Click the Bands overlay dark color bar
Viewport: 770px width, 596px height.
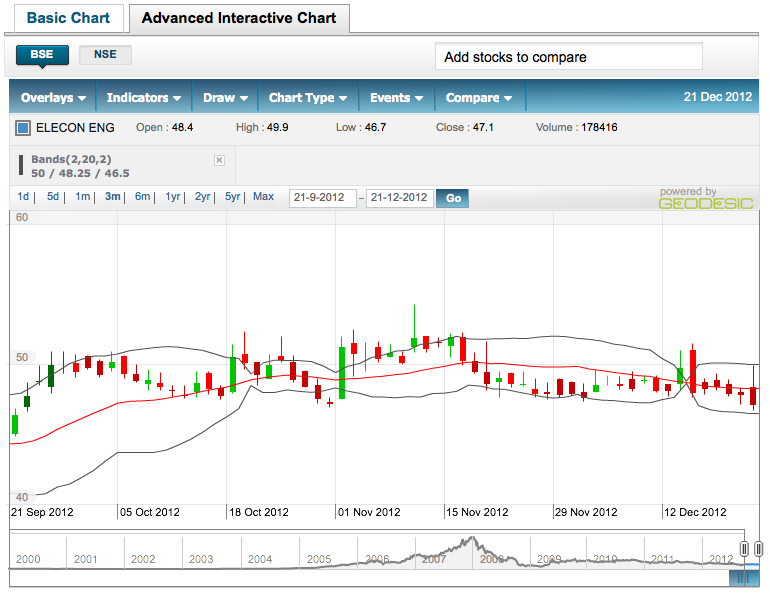tap(21, 165)
